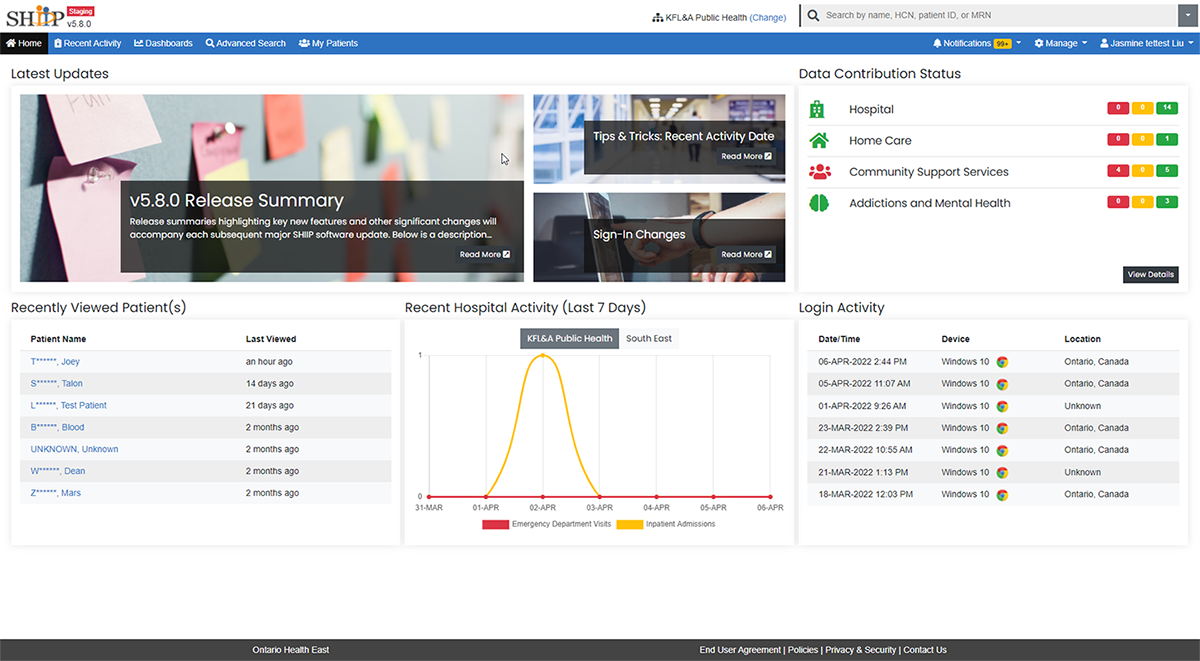Read more on v5.8.0 Release Summary
1200x661 pixels.
(x=485, y=255)
